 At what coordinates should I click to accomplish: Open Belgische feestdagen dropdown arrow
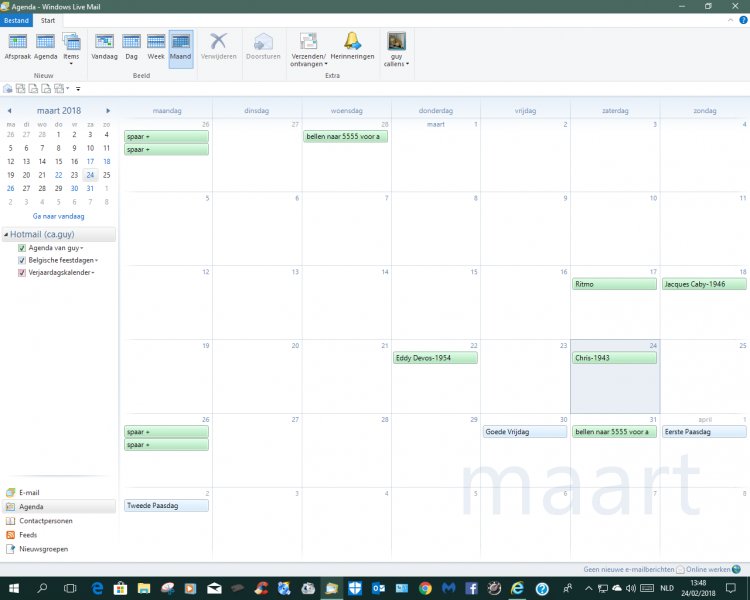point(96,261)
